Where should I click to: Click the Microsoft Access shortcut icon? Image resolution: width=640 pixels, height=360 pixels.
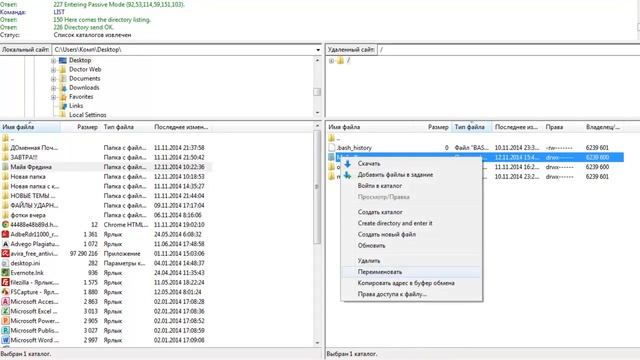pyautogui.click(x=5, y=302)
